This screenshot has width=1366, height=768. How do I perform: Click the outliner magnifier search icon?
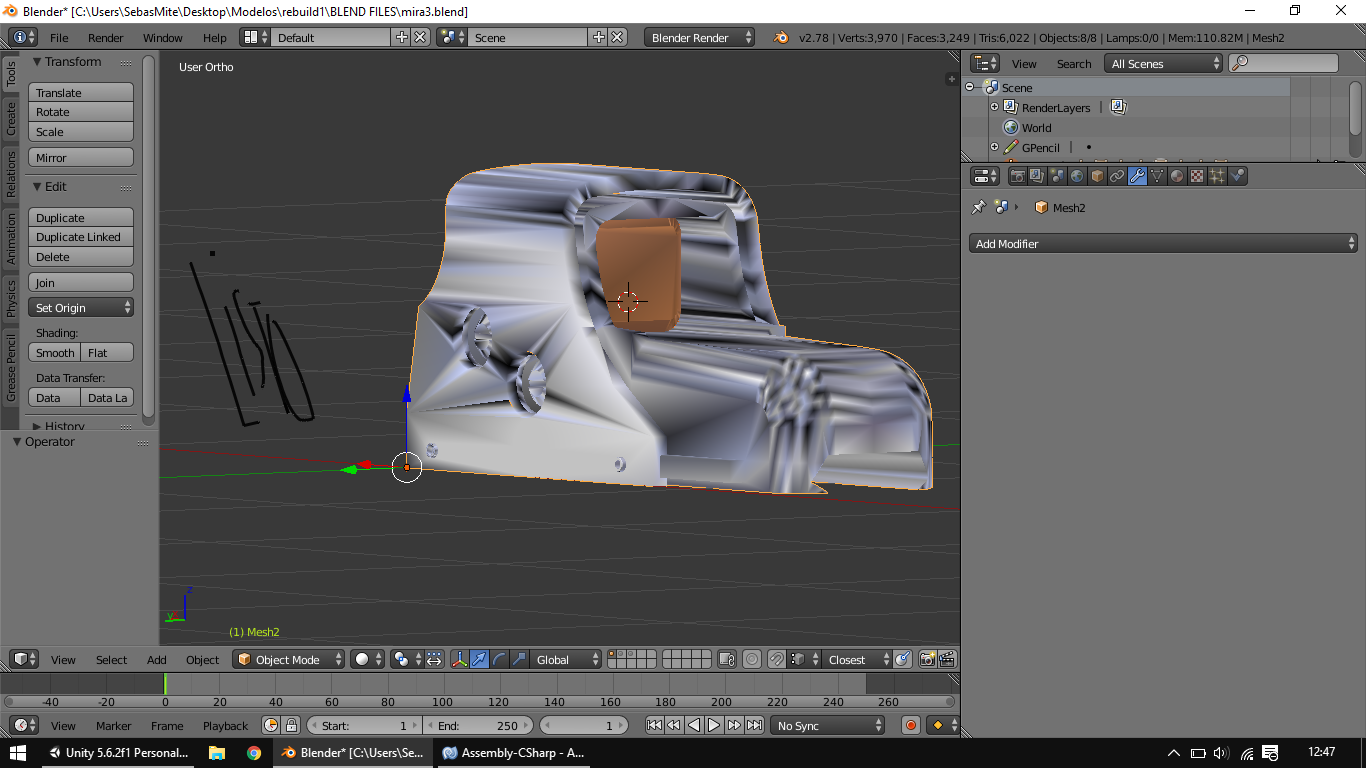point(1240,63)
